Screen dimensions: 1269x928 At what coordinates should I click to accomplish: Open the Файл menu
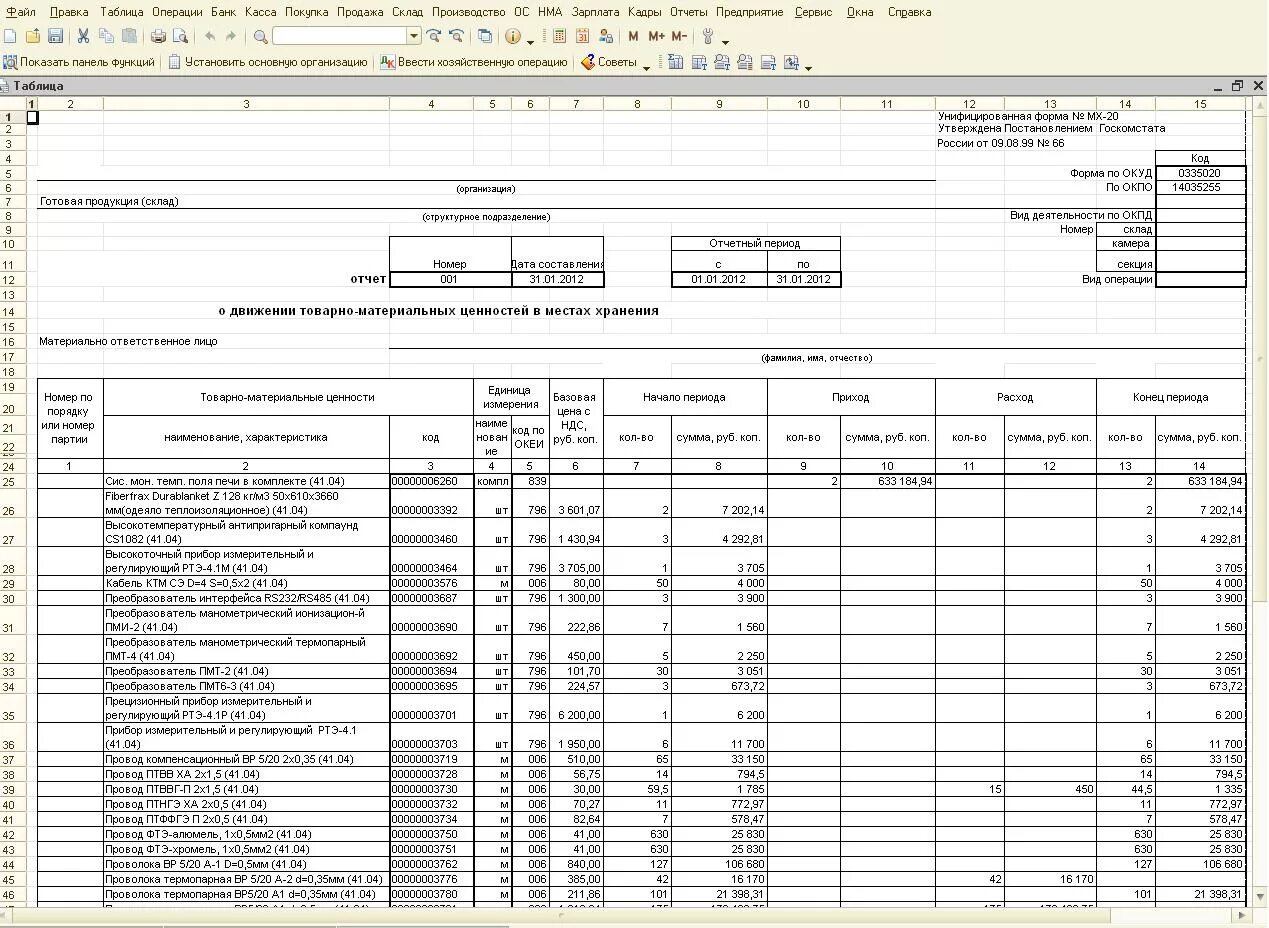(20, 12)
